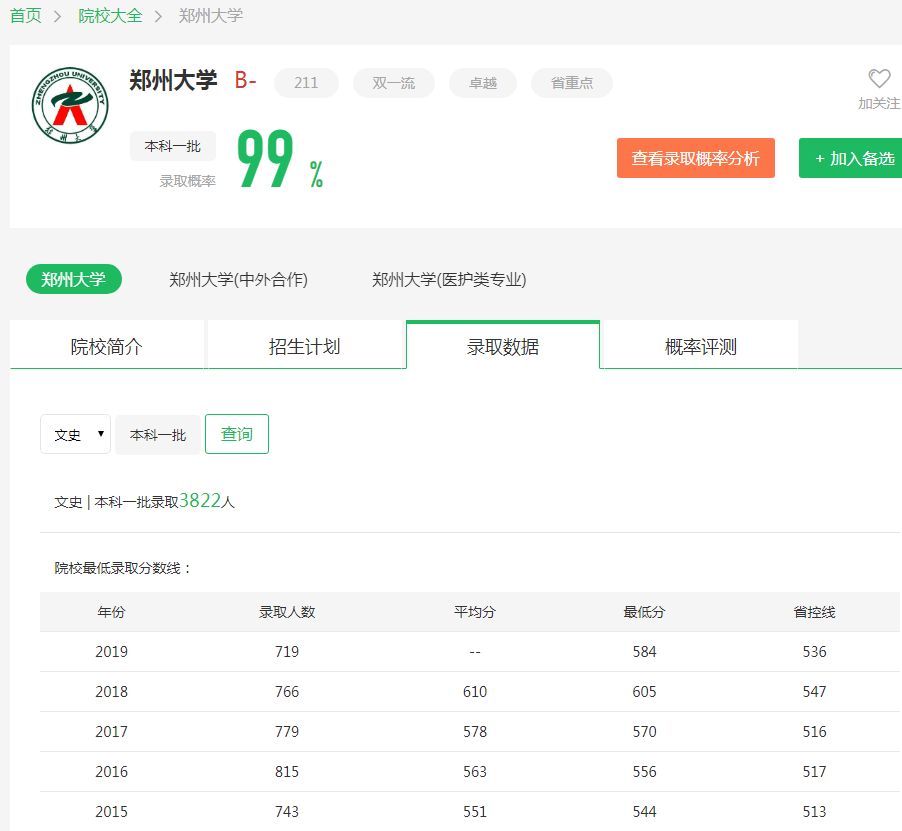Click average score 563 in the 2016 row

pos(475,771)
